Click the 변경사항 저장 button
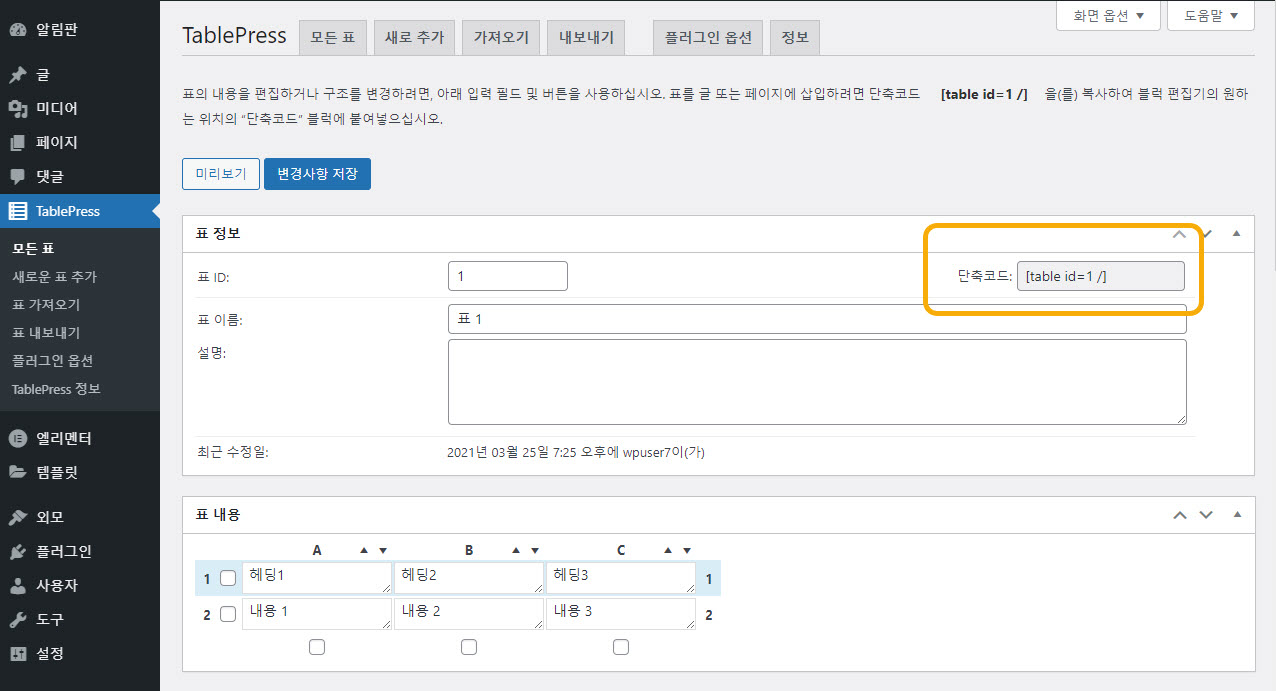Viewport: 1276px width, 691px height. 317,174
